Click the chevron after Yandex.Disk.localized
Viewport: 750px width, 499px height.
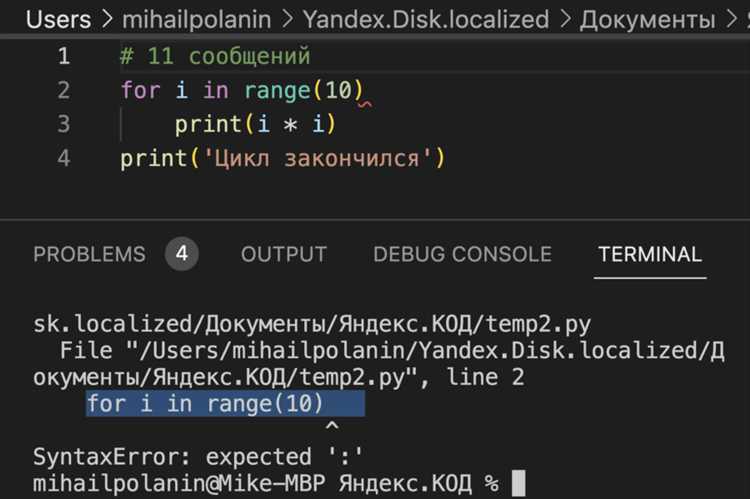click(565, 20)
